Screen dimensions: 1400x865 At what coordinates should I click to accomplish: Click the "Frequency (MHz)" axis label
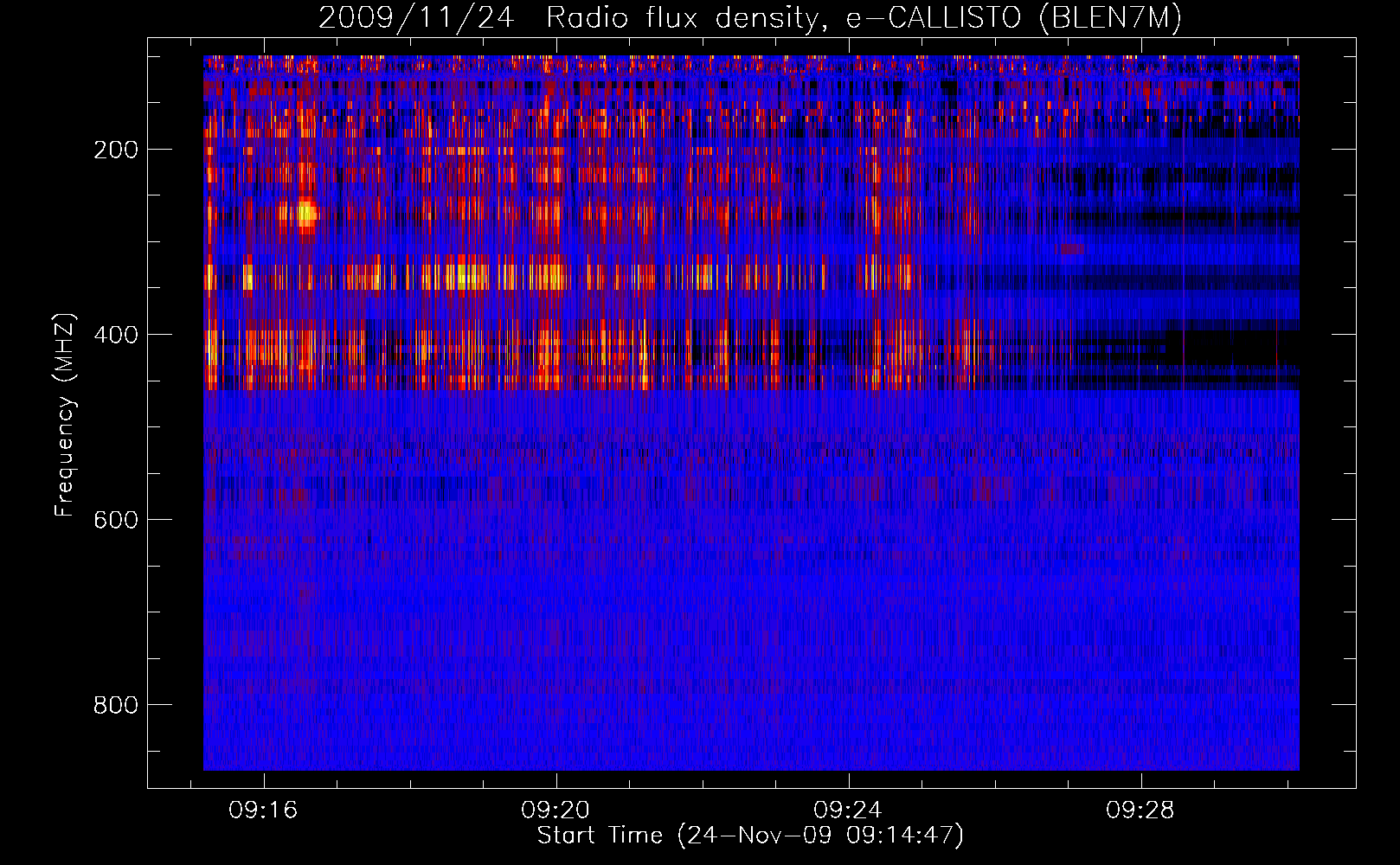pos(65,414)
